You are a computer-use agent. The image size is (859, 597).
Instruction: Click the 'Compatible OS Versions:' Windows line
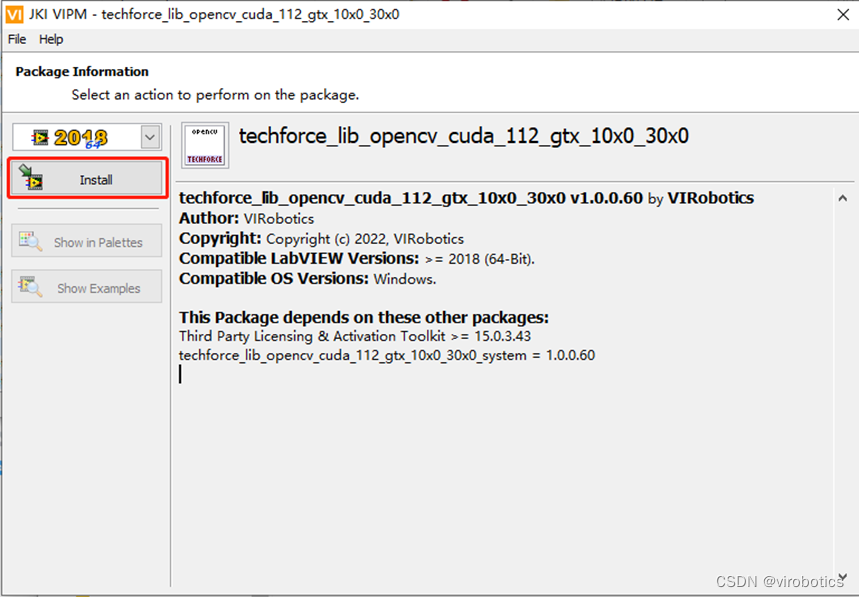point(307,279)
